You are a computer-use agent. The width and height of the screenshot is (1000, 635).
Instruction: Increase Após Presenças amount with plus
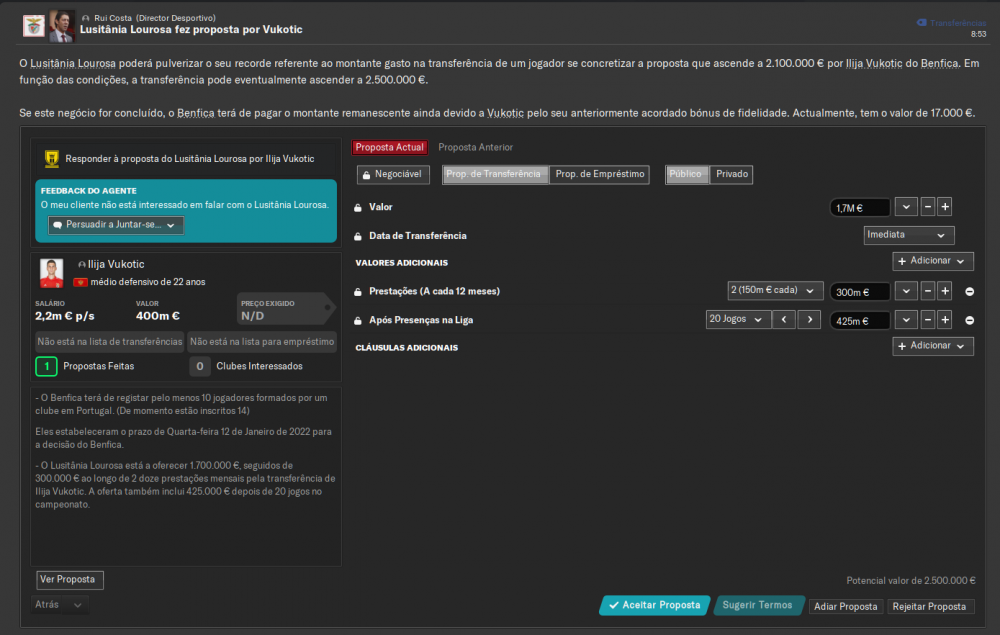945,319
